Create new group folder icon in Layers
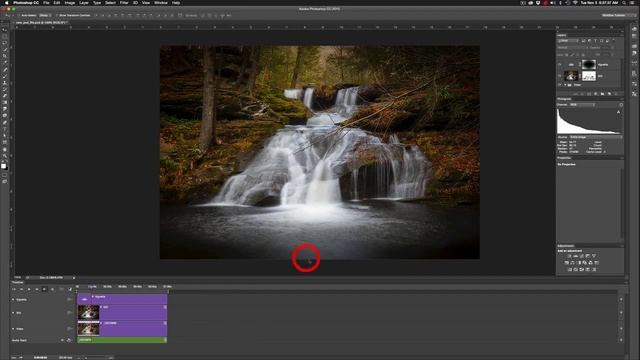This screenshot has height=360, width=640. [602, 94]
